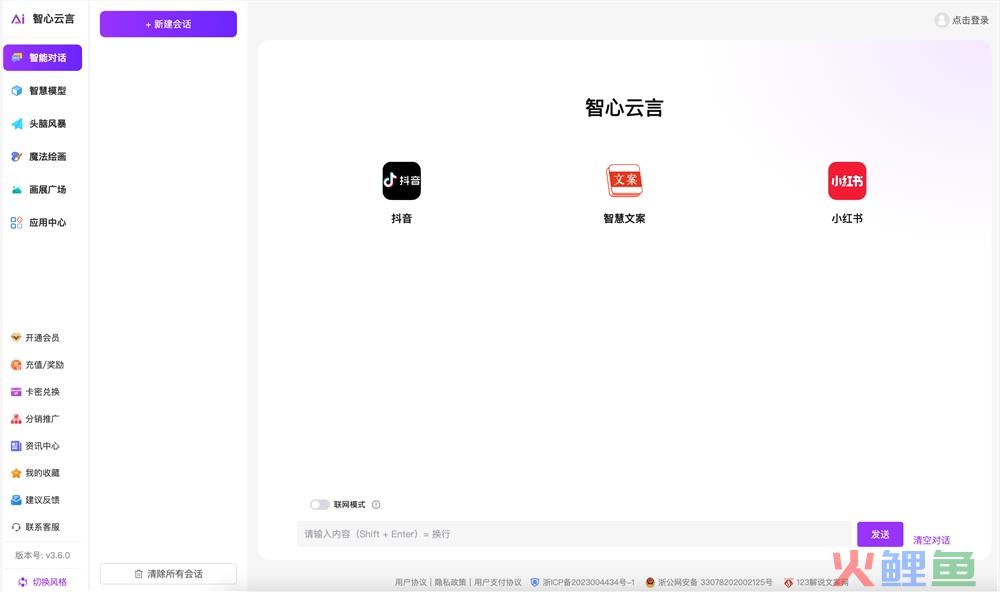Click the 发送 send button

pos(880,534)
